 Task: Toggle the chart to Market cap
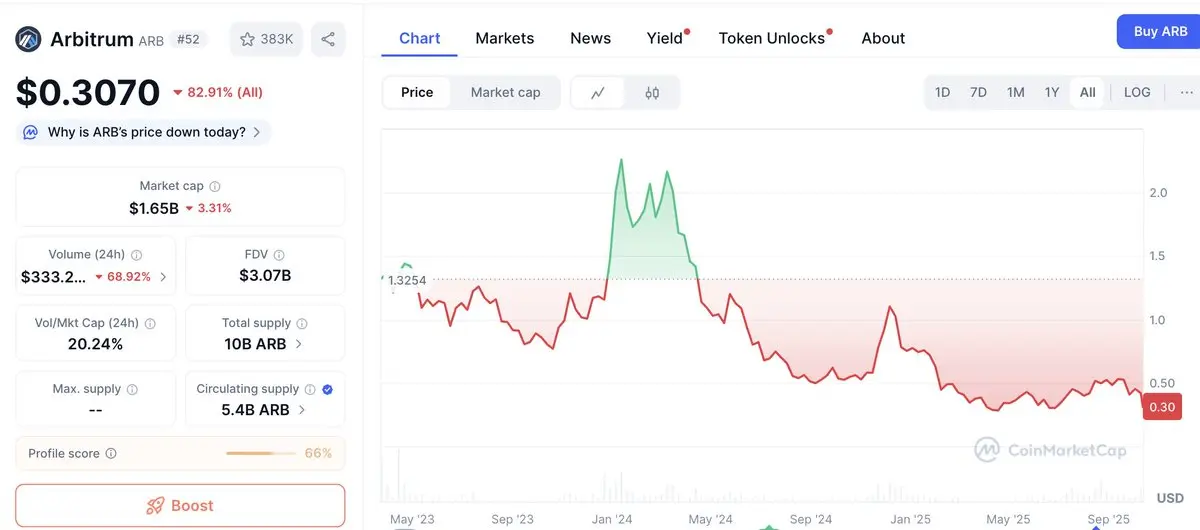505,93
